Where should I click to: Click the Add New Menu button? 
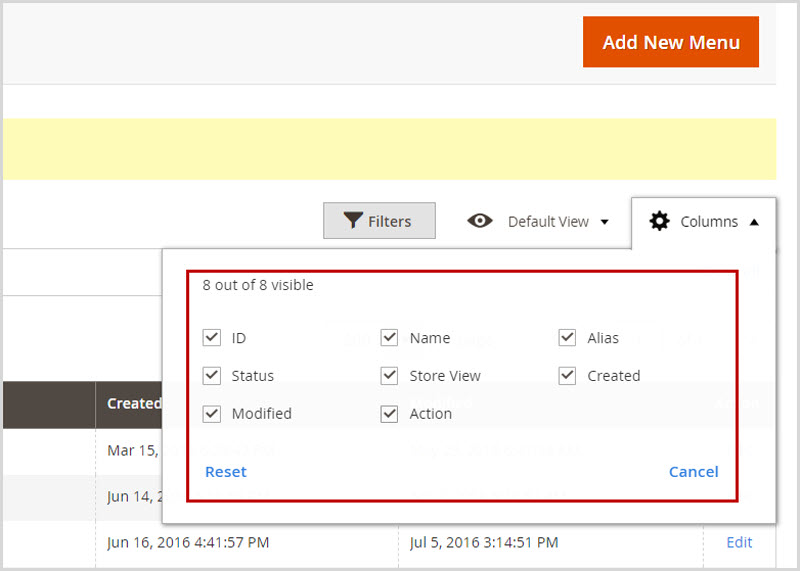[671, 42]
